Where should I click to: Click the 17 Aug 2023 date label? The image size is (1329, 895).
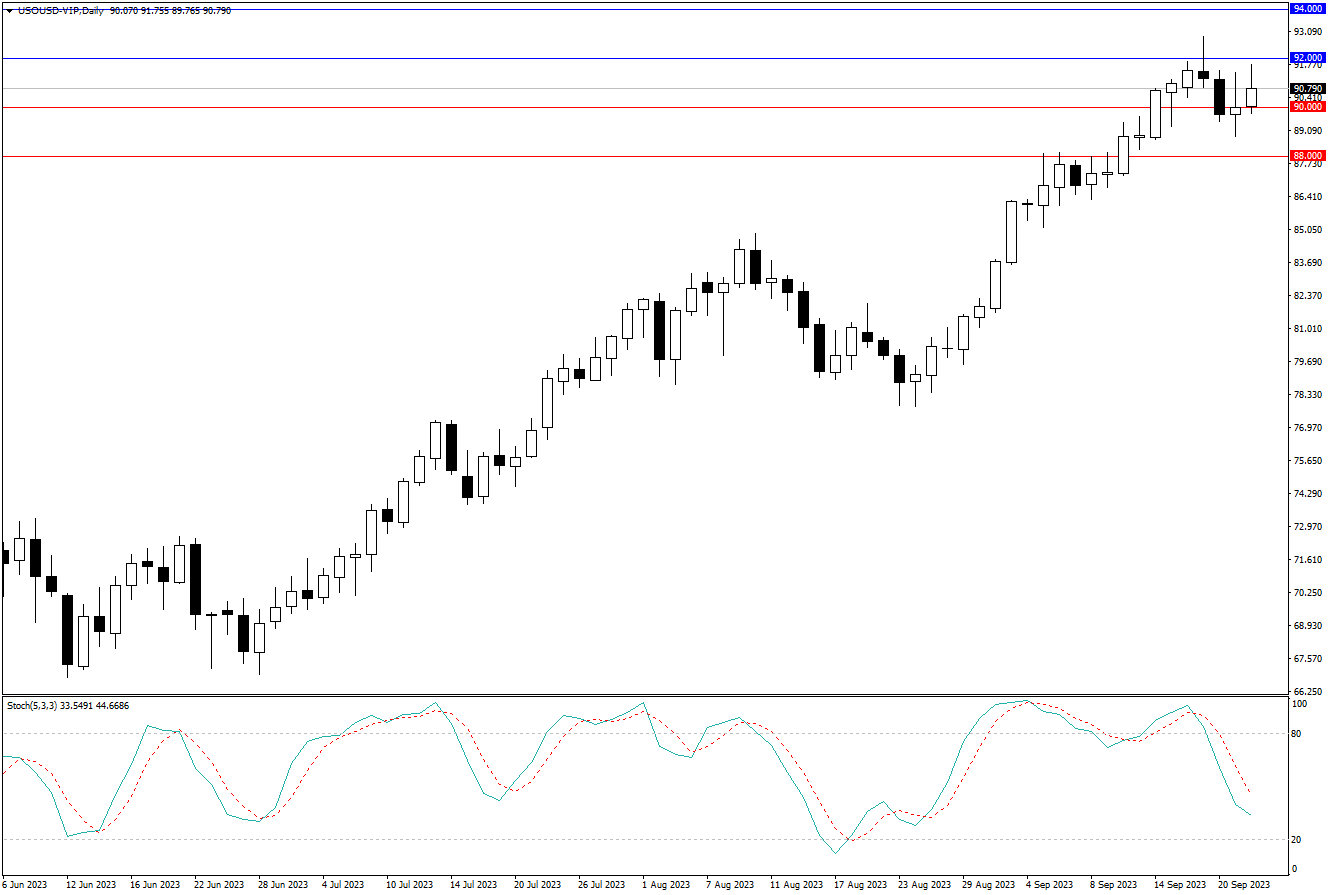coord(861,885)
